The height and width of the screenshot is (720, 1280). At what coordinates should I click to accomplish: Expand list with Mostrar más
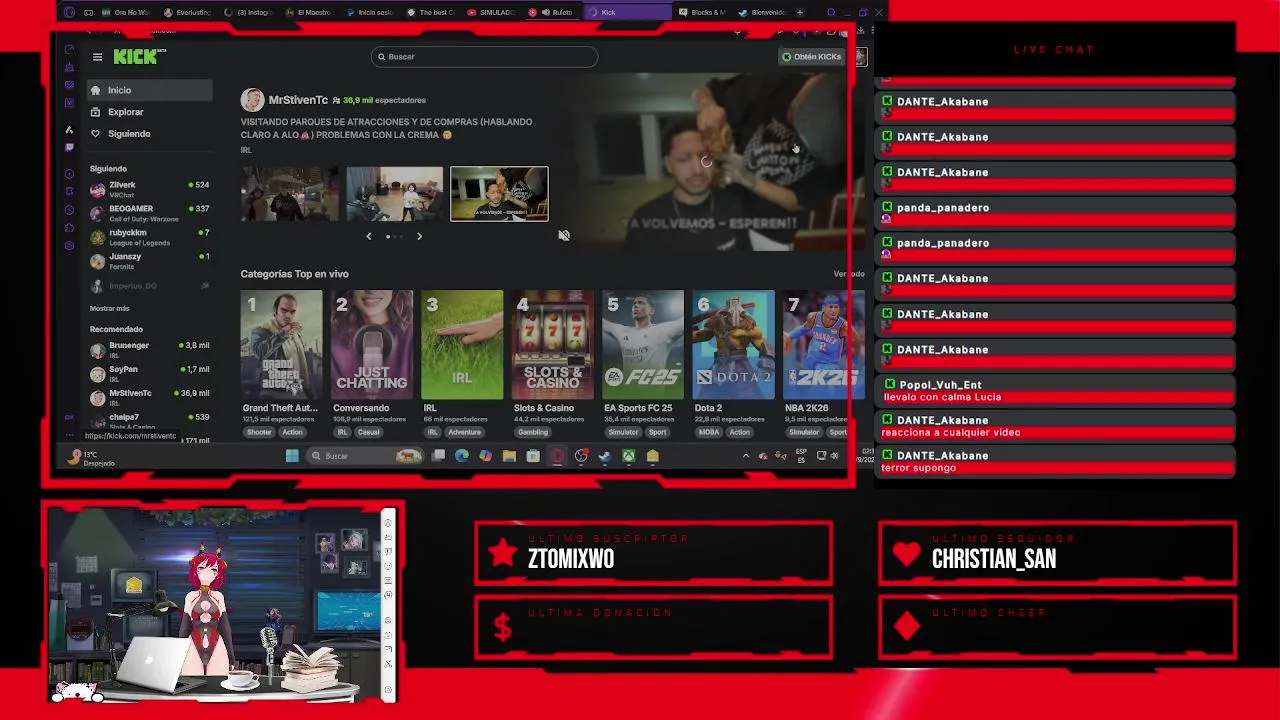[x=109, y=308]
